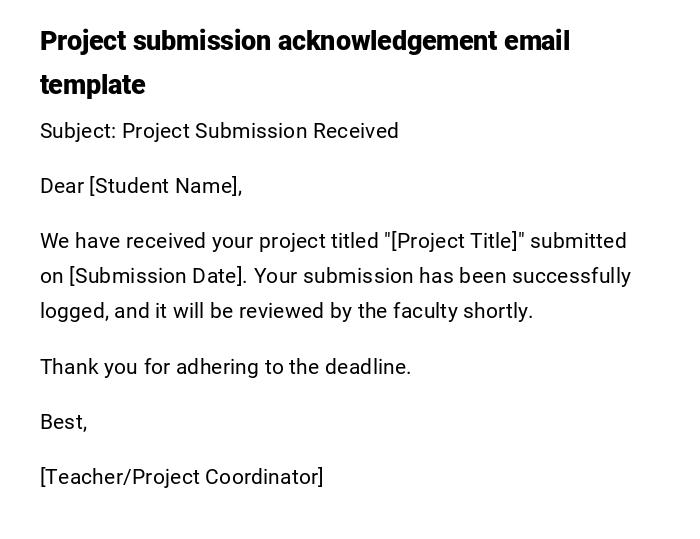Viewport: 700px width, 539px height.
Task: Click the word 'Received' in the subject line
Action: coord(356,131)
